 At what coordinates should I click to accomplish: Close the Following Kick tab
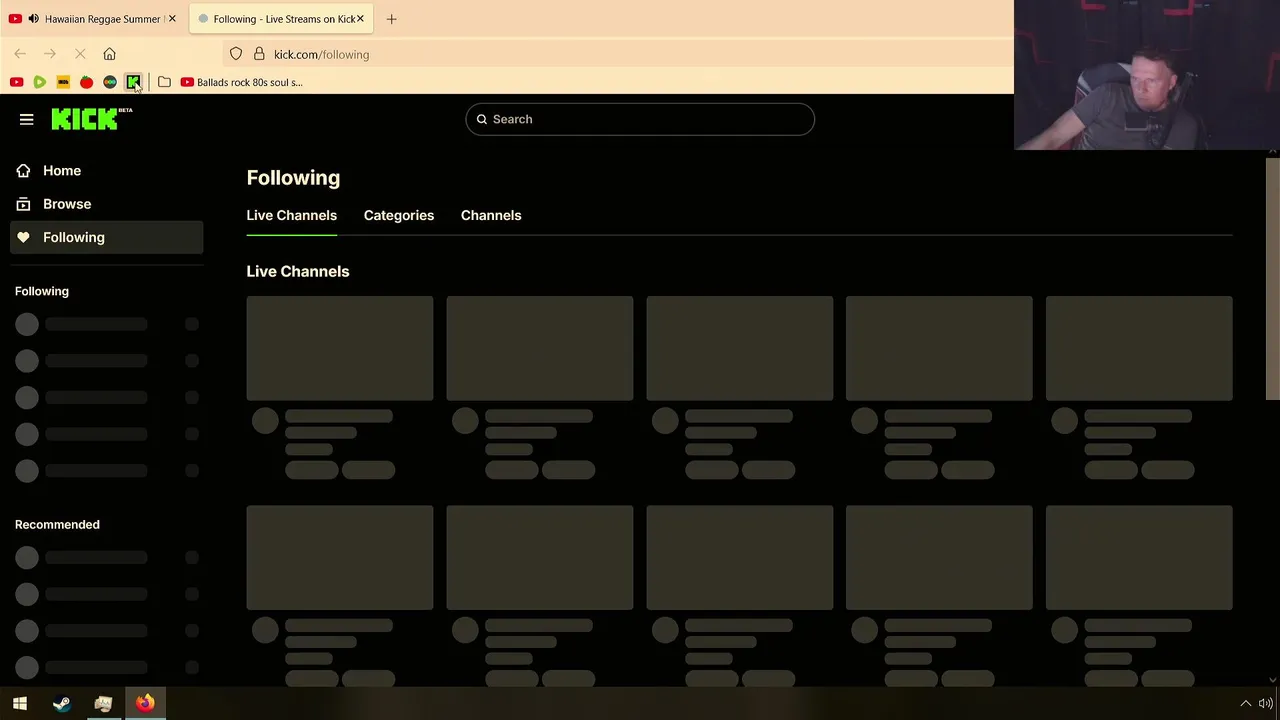point(360,19)
